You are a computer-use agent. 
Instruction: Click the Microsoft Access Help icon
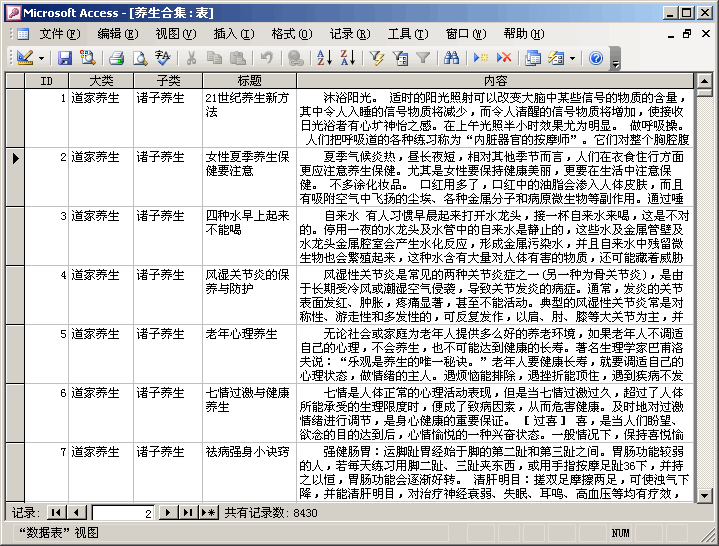(x=596, y=58)
